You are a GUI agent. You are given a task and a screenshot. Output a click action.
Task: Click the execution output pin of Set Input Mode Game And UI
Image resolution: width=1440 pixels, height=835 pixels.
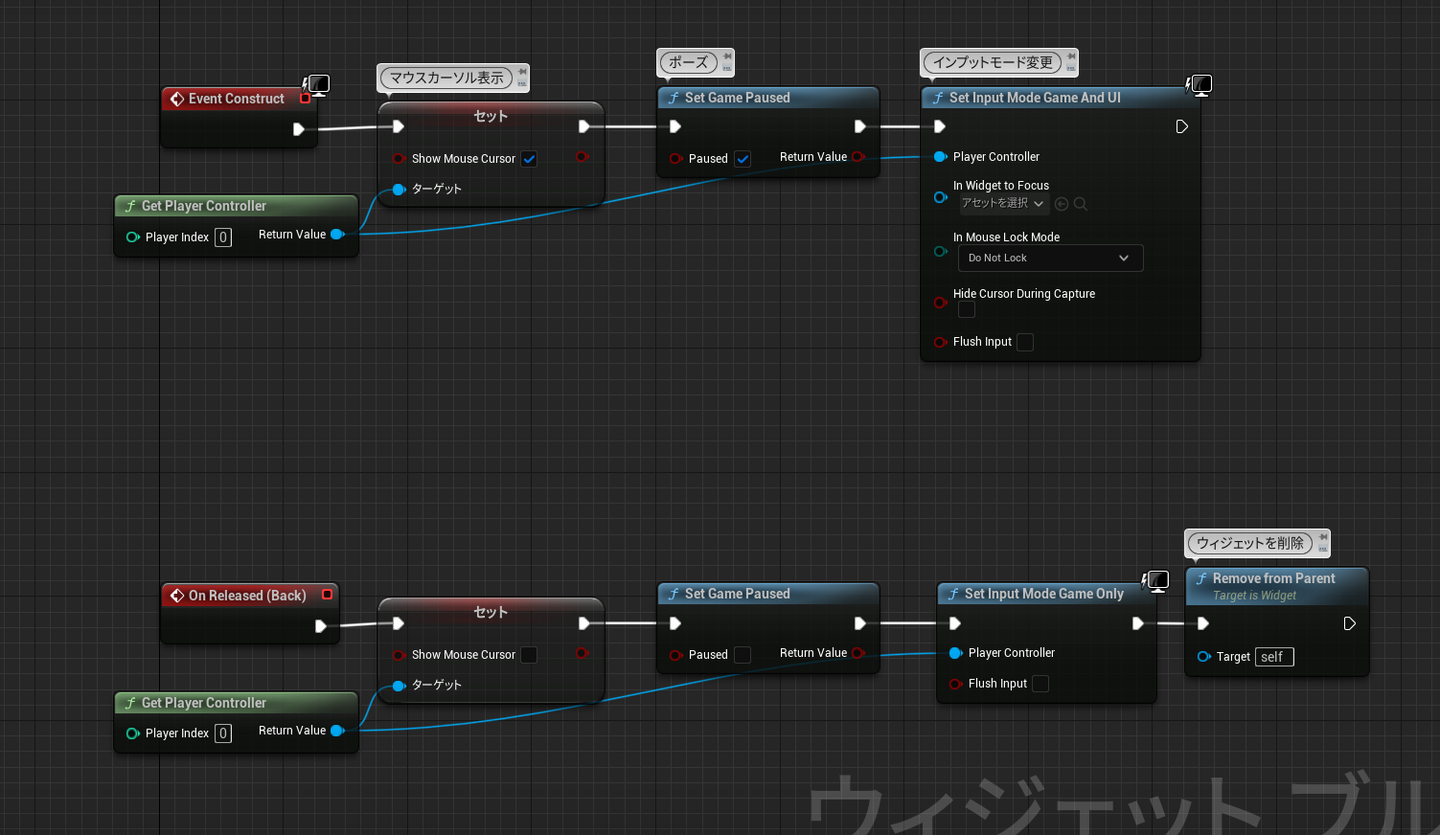click(1182, 127)
